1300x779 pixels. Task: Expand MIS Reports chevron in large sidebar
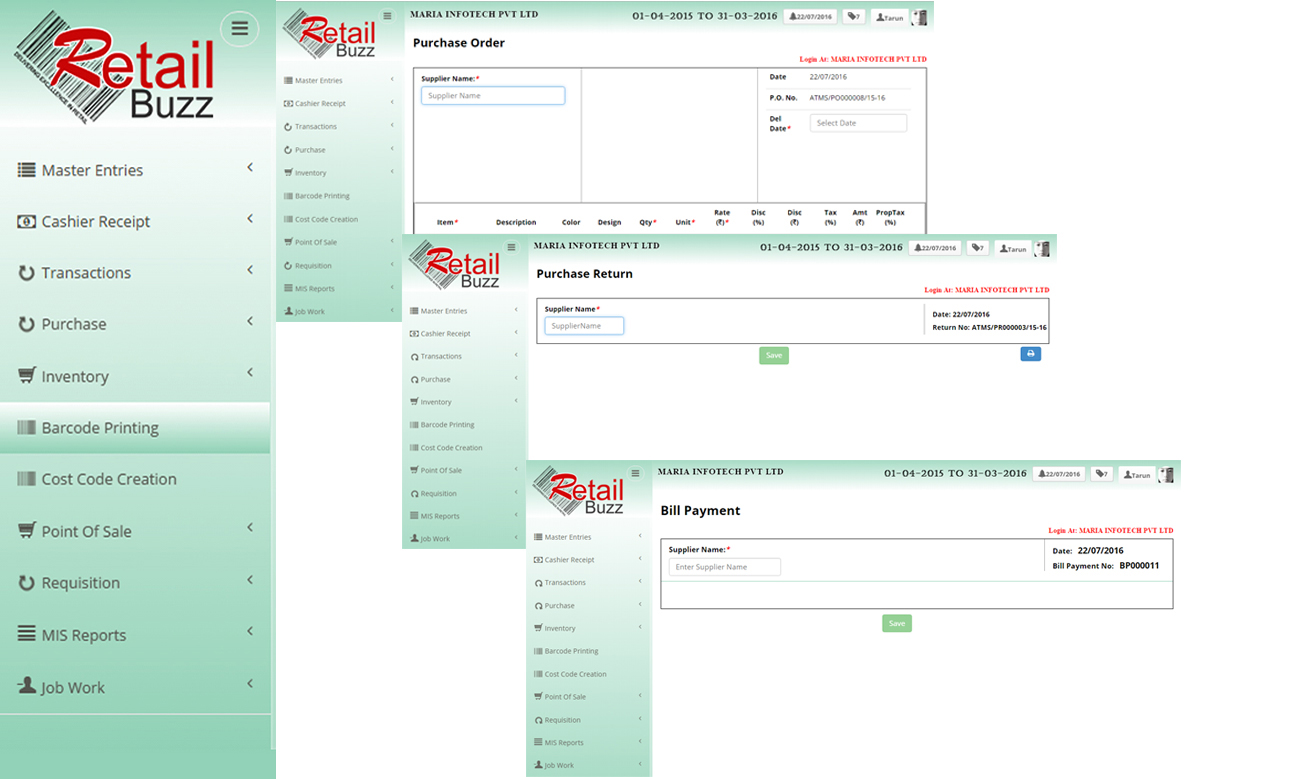(250, 631)
